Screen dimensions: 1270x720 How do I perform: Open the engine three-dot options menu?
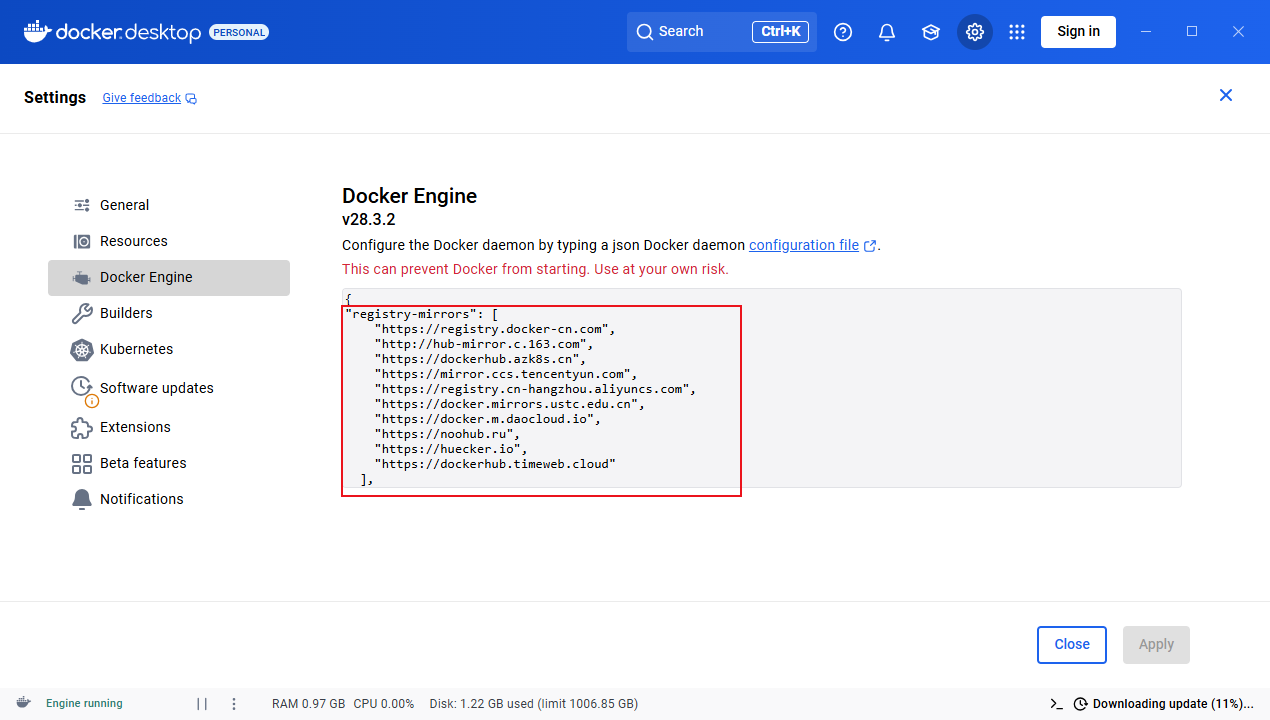234,704
